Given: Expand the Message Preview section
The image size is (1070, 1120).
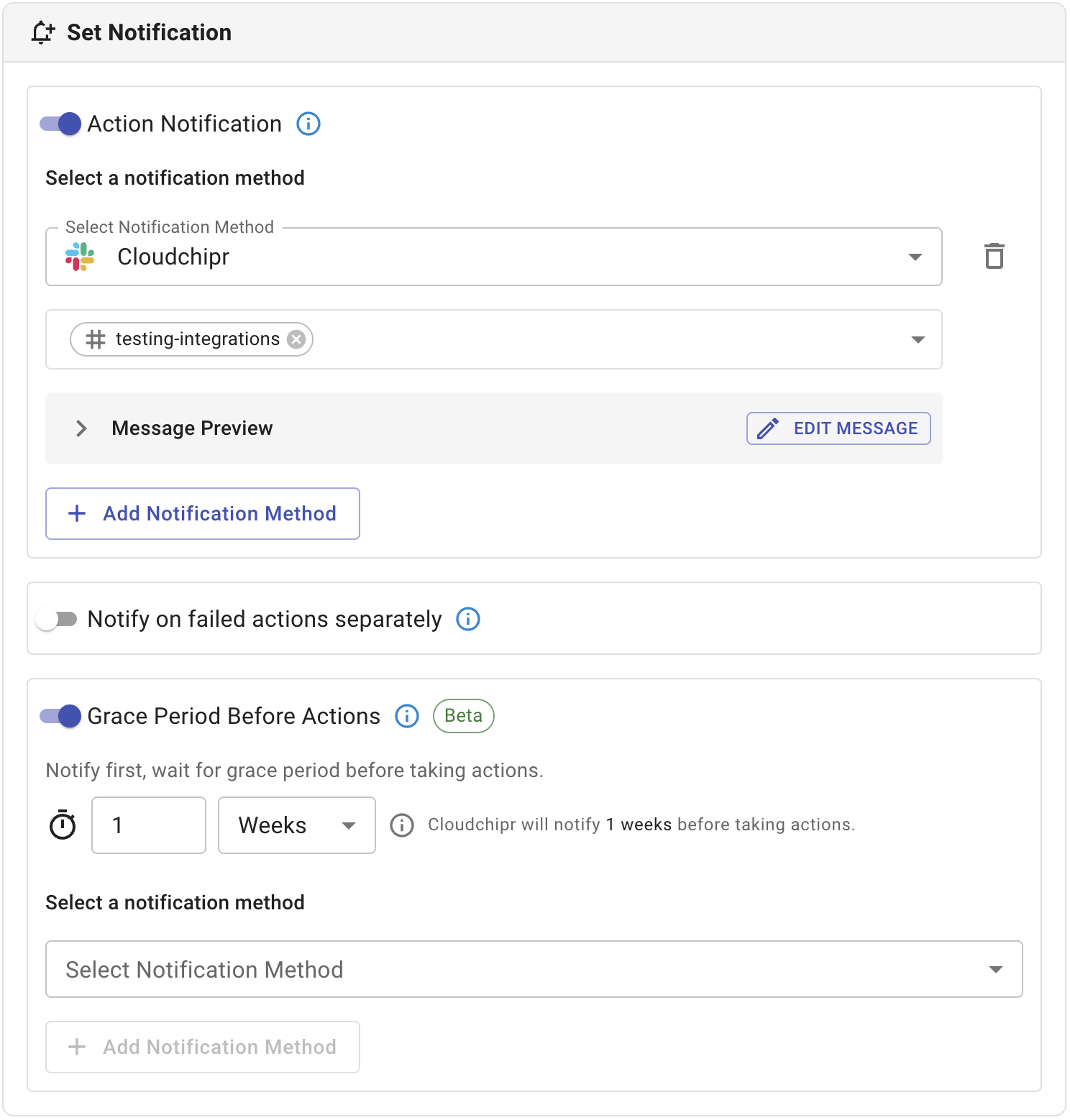Looking at the screenshot, I should coord(82,428).
